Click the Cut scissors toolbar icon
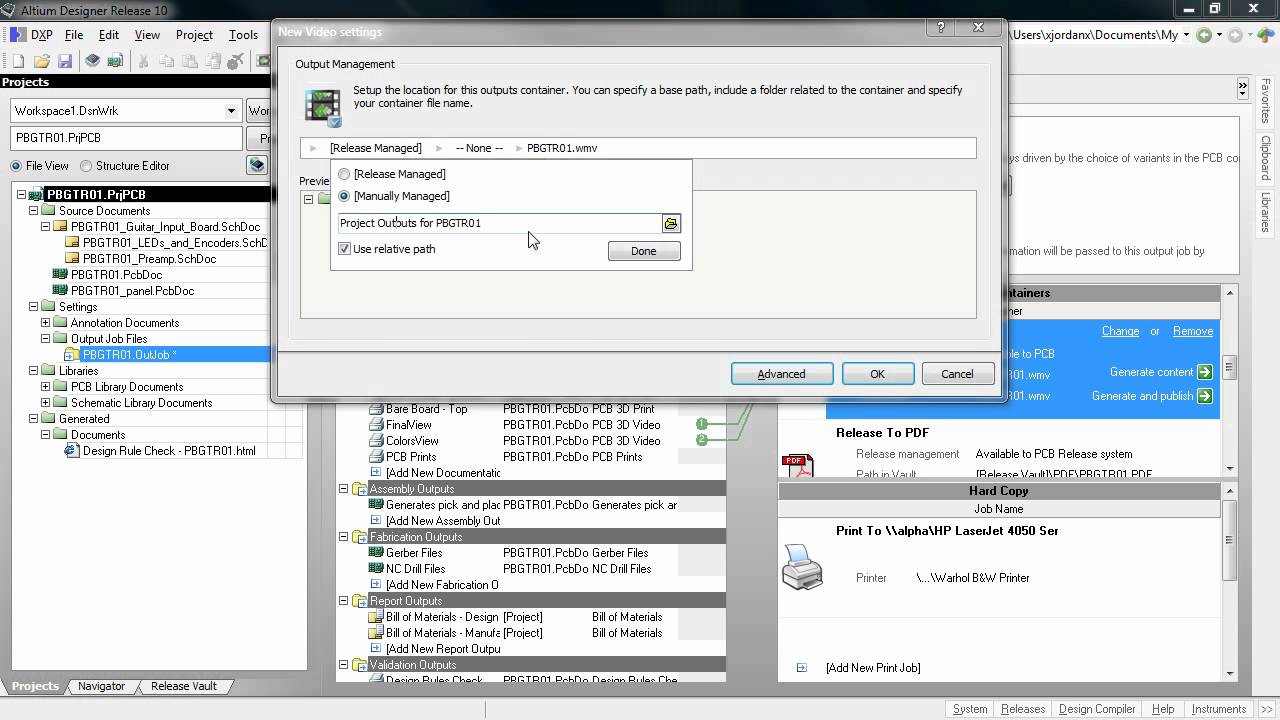 (144, 62)
